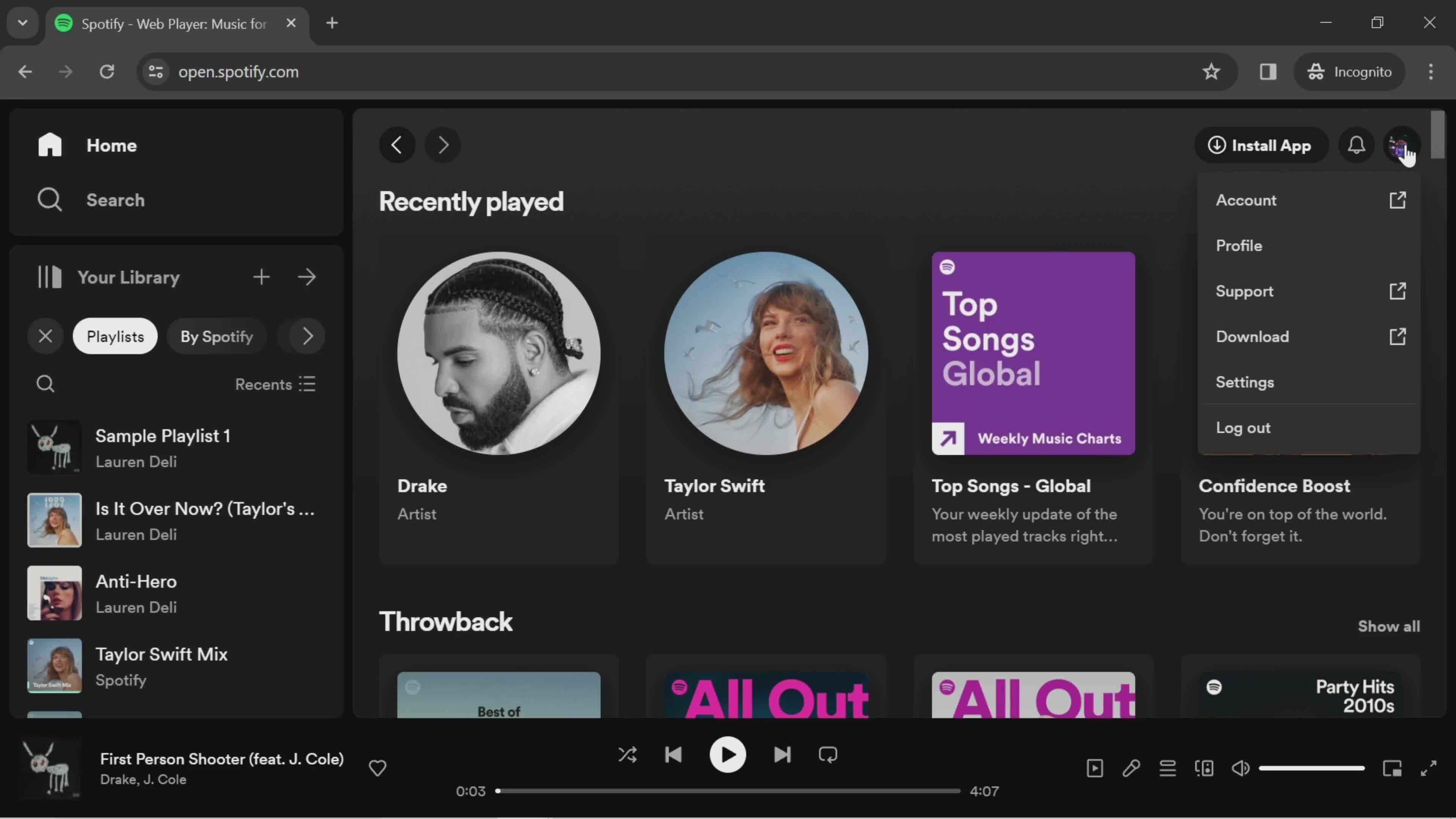Open Connect to a device icon

[x=1204, y=768]
